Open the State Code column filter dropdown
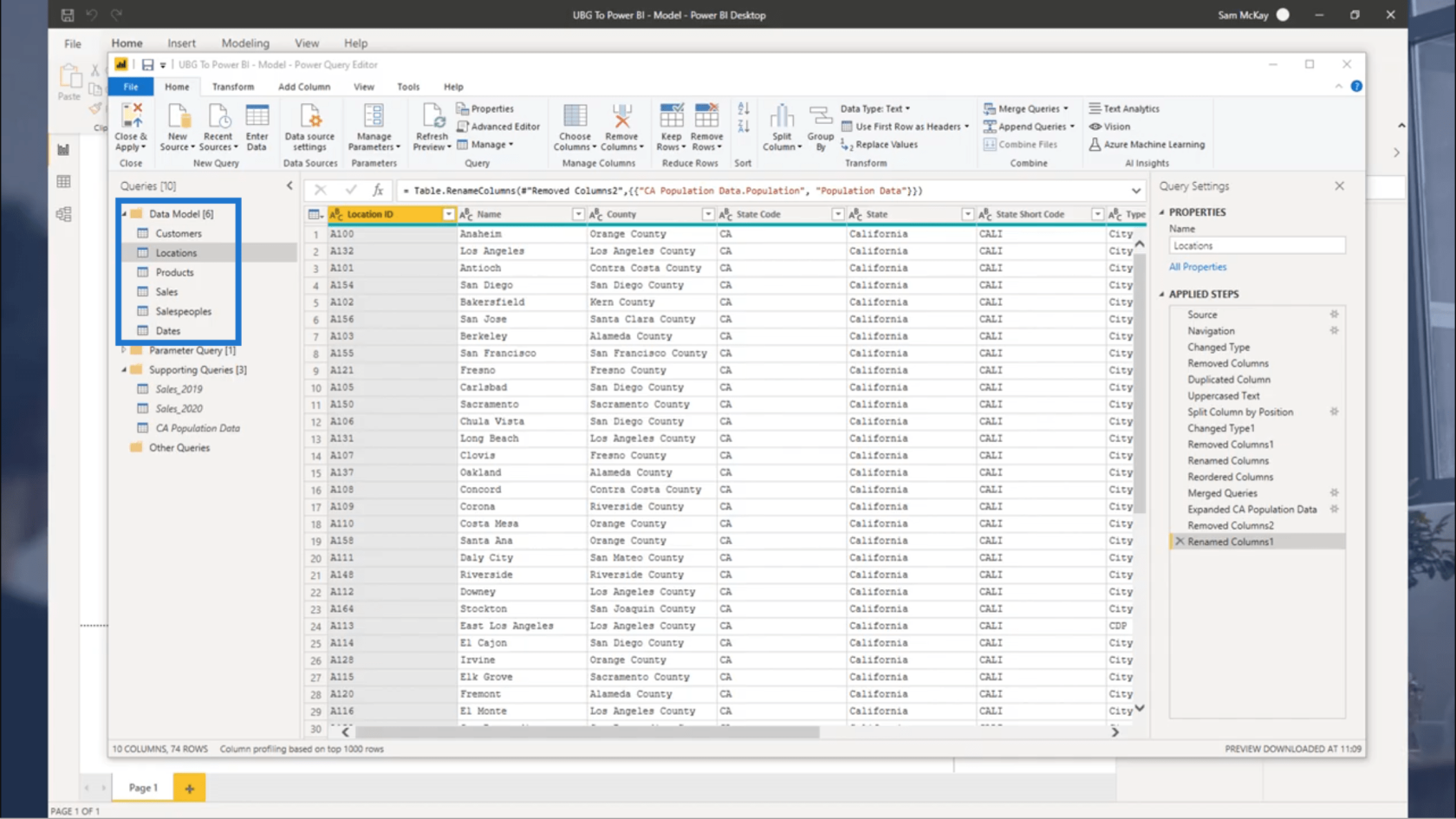This screenshot has width=1456, height=819. [837, 214]
